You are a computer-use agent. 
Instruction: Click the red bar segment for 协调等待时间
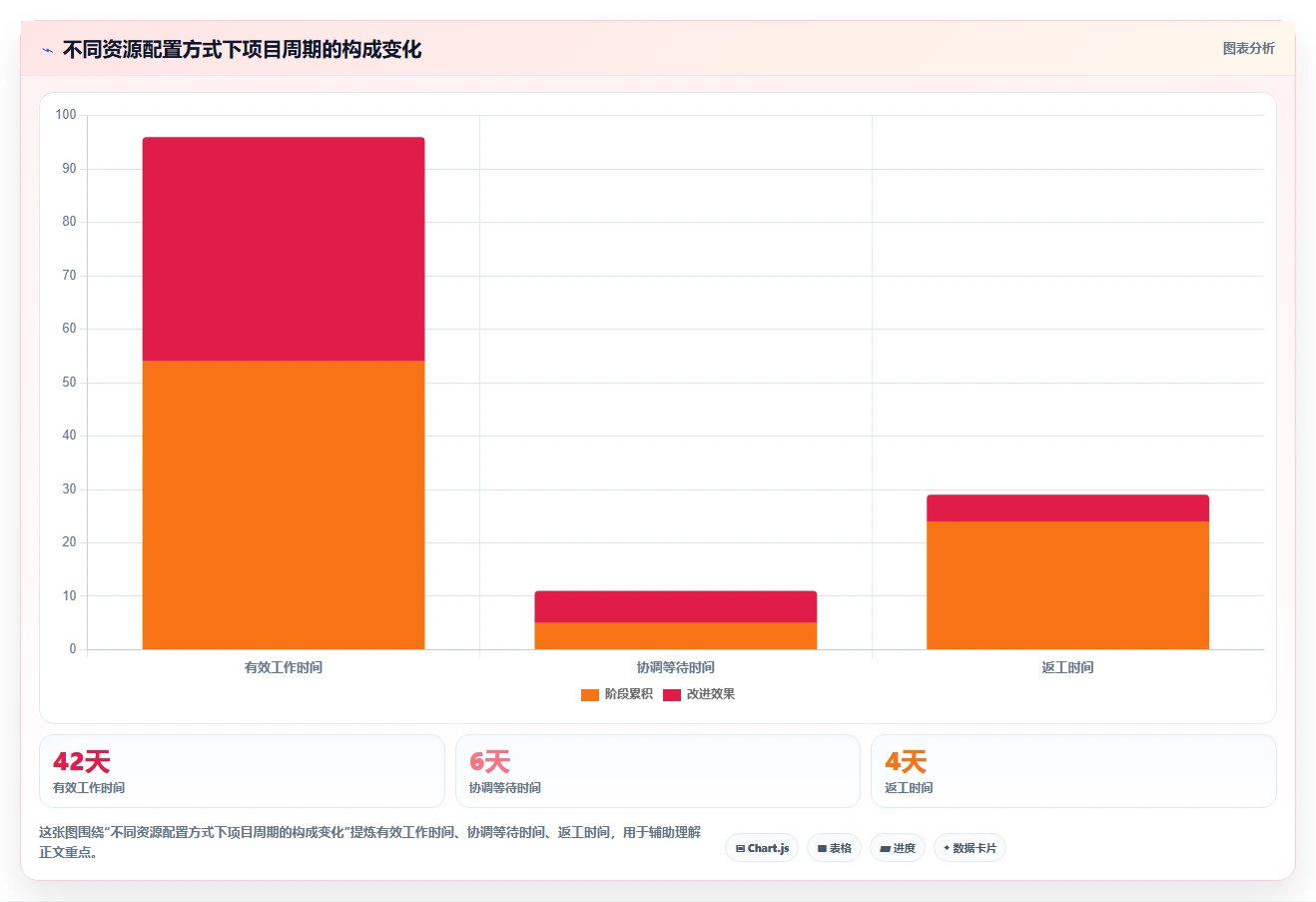tap(676, 606)
